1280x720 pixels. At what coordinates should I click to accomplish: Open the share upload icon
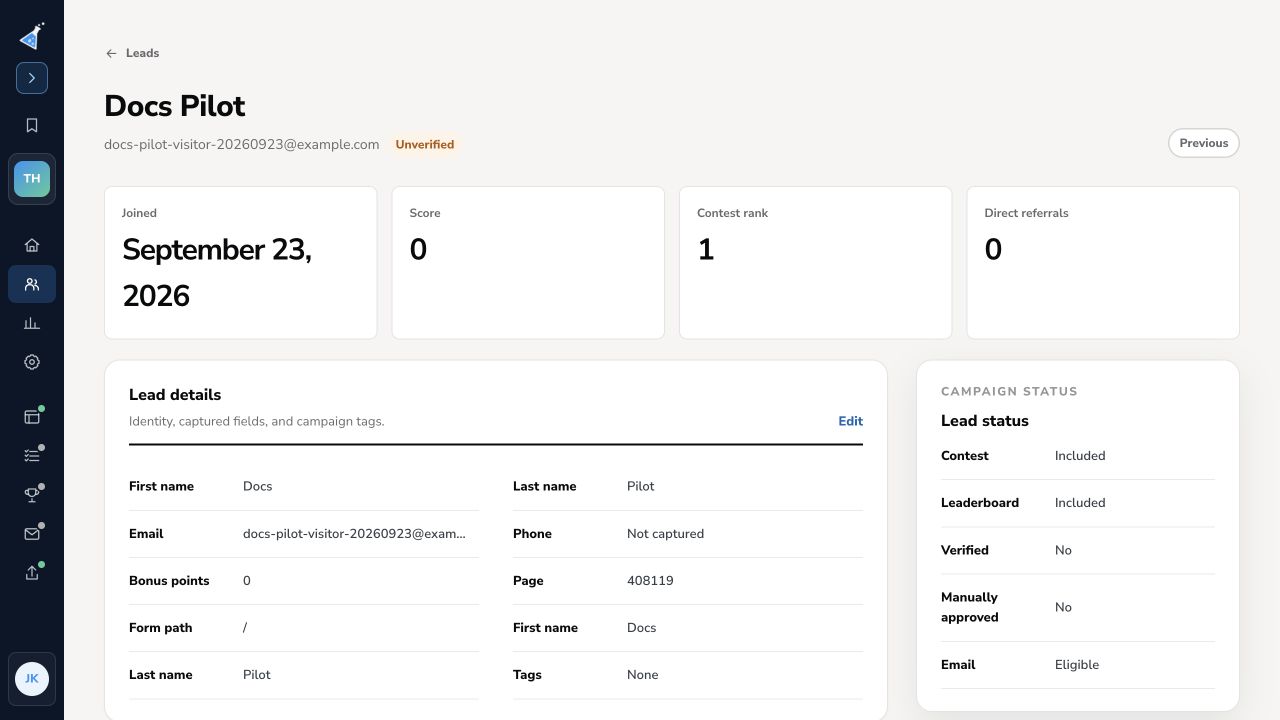click(32, 573)
